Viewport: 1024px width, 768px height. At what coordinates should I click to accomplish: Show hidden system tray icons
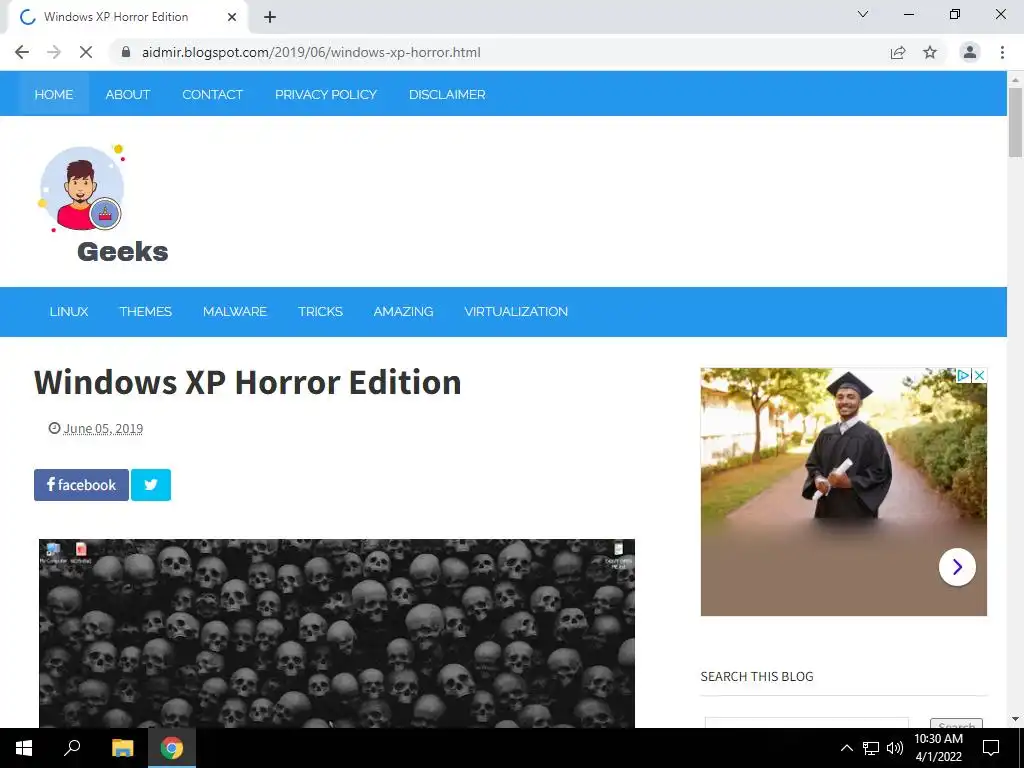pos(846,748)
